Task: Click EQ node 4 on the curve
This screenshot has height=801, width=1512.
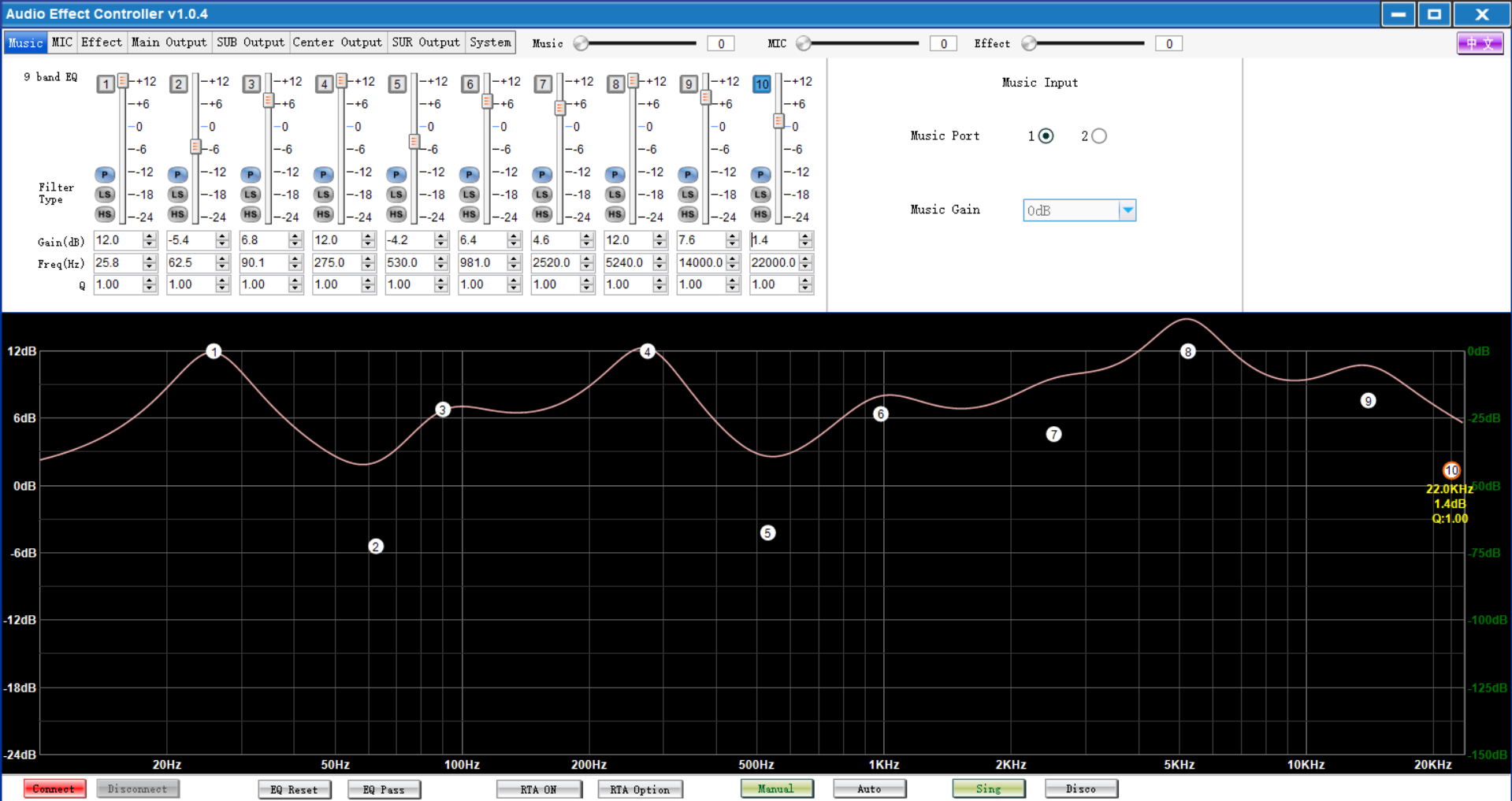Action: pyautogui.click(x=647, y=351)
